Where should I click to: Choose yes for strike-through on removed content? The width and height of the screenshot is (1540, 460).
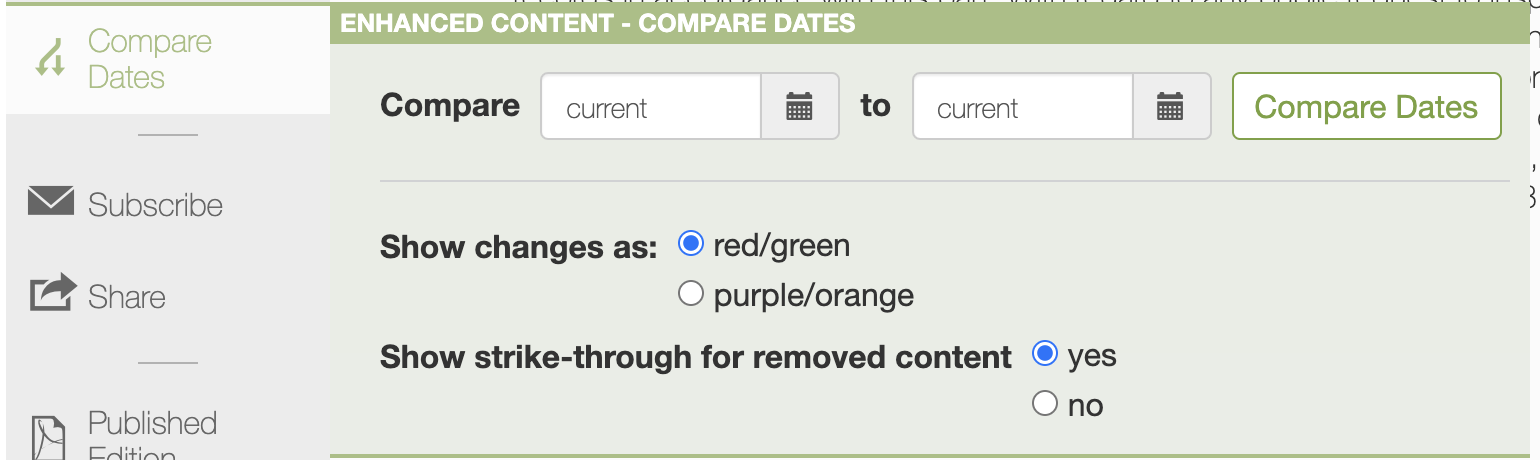click(1045, 354)
